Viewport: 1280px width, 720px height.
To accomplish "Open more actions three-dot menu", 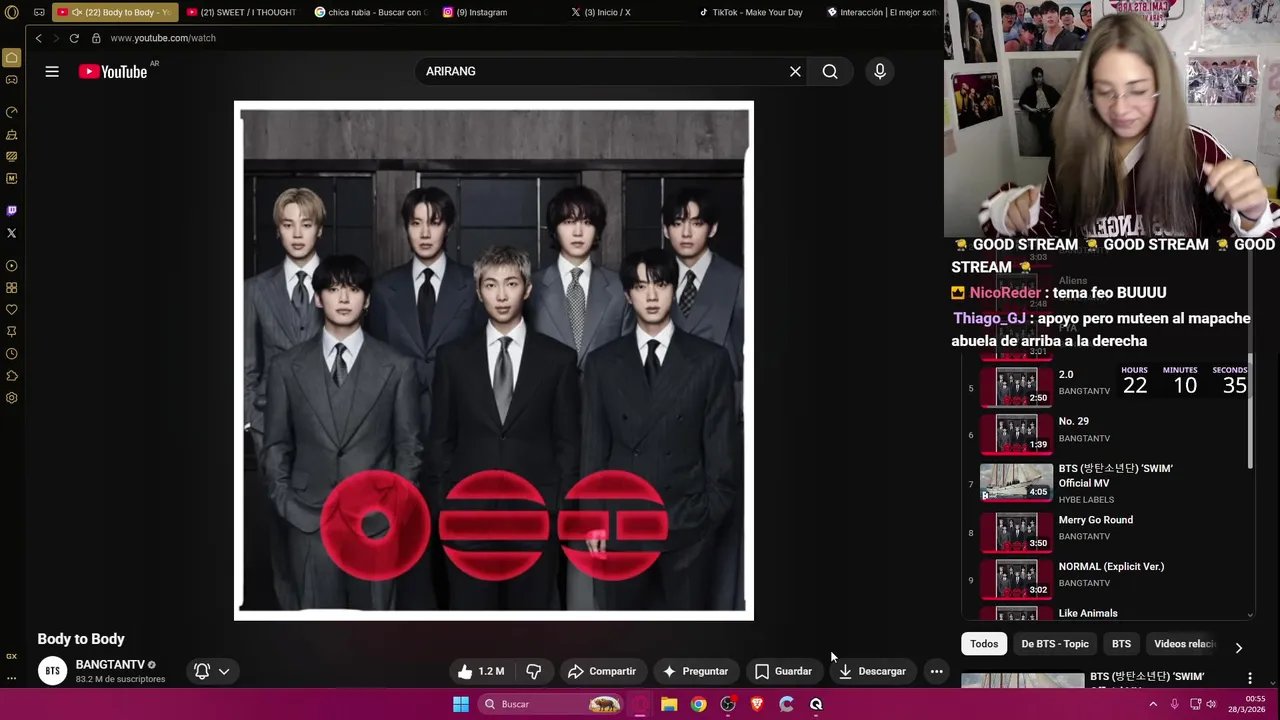I will coord(936,671).
